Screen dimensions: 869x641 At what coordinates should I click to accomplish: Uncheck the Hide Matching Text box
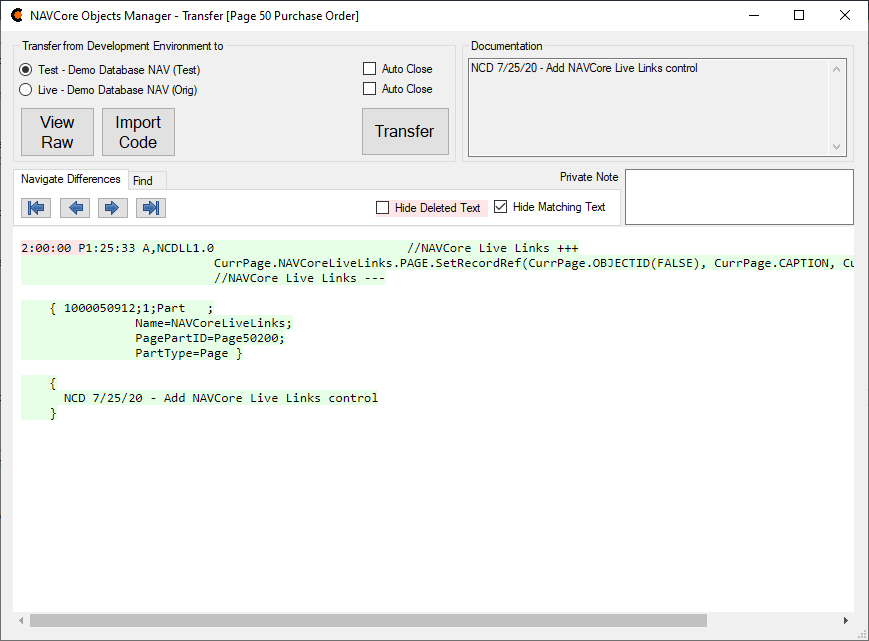click(501, 207)
